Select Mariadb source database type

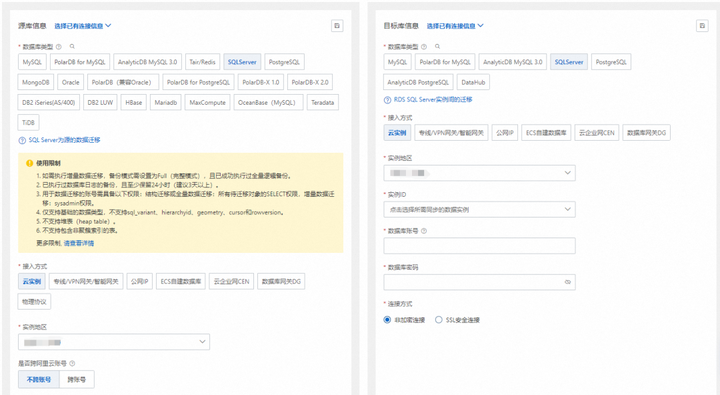coord(166,102)
